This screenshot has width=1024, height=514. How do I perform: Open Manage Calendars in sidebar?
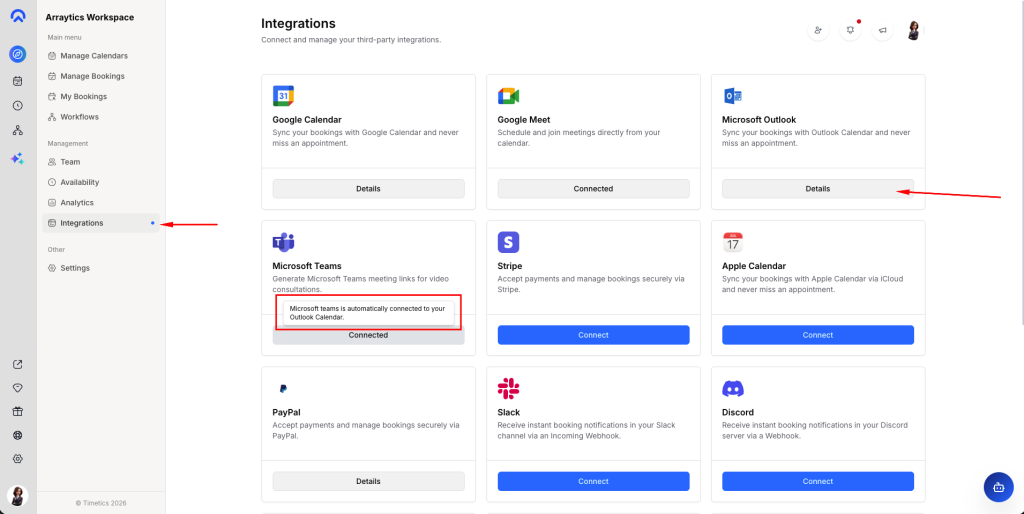tap(93, 56)
